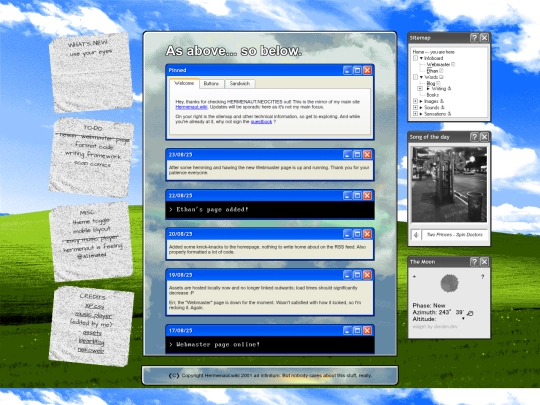The image size is (540, 405).
Task: Expand the Sensations branch in sitemap
Action: coord(415,113)
